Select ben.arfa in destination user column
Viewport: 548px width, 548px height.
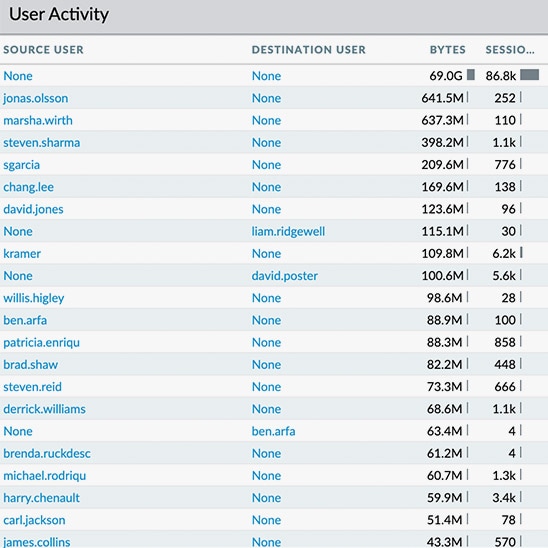click(273, 431)
